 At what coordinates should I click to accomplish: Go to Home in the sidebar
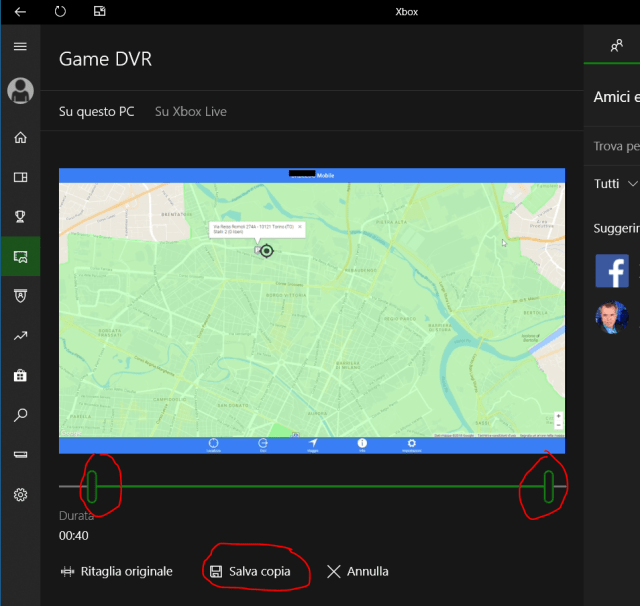coord(20,137)
